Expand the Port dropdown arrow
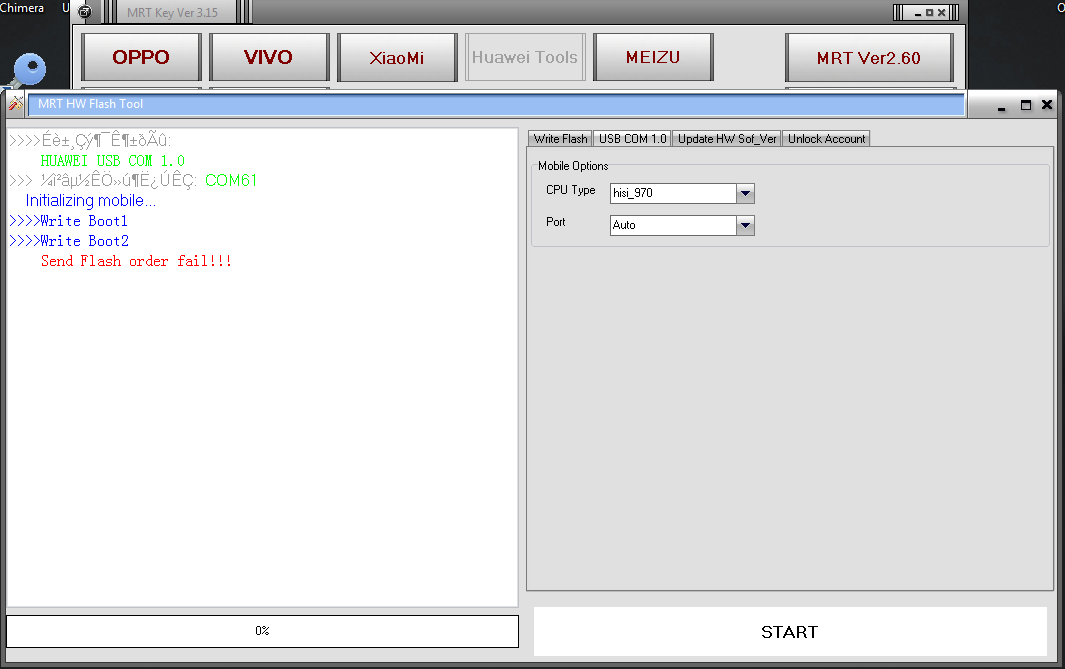 coord(745,225)
